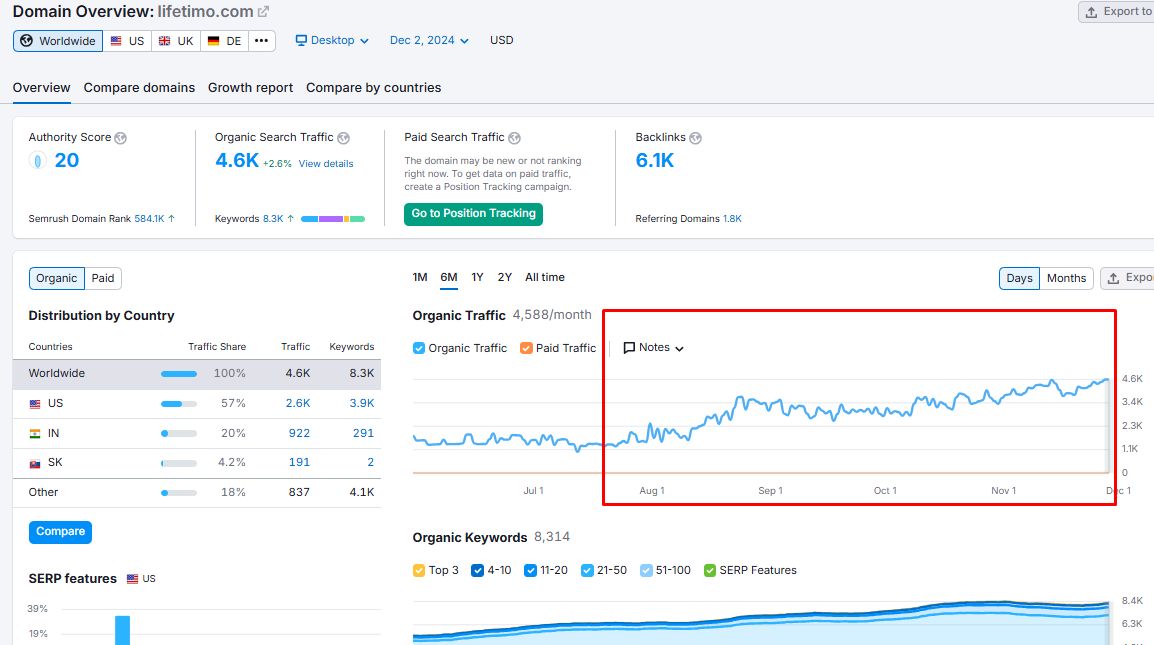This screenshot has height=645, width=1154.
Task: Open lifetimo.com external link icon
Action: 263,12
